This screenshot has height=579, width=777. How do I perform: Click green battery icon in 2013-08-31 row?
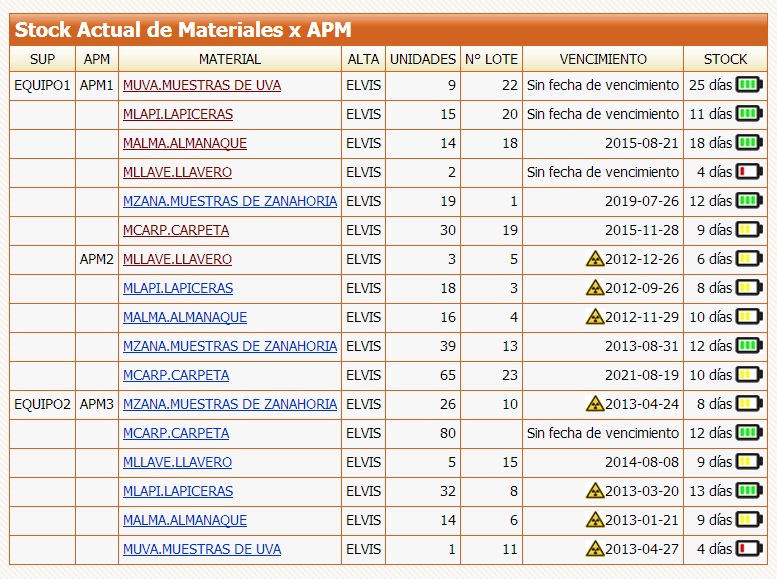point(749,346)
